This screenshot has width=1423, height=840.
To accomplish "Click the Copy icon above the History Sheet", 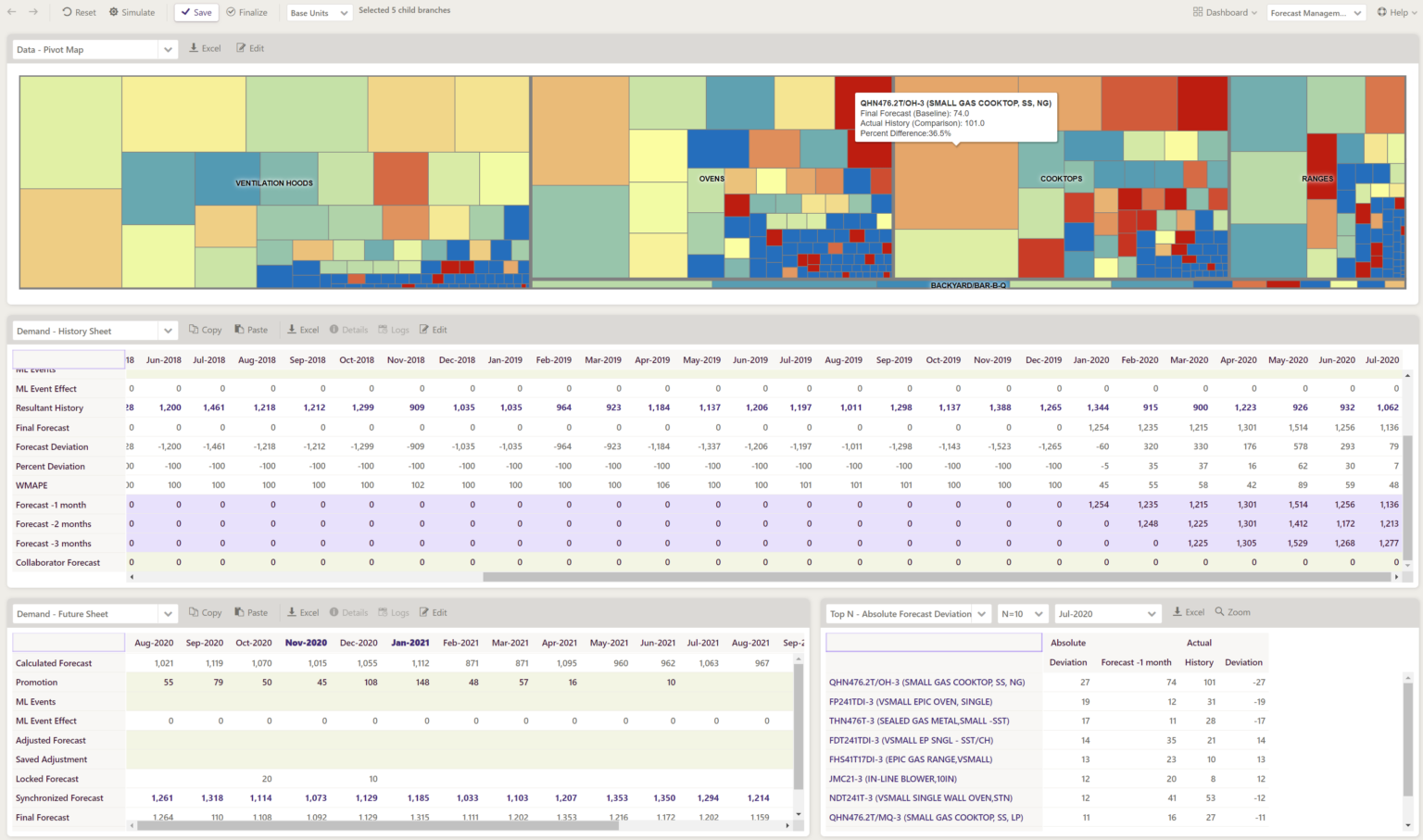I will [205, 329].
